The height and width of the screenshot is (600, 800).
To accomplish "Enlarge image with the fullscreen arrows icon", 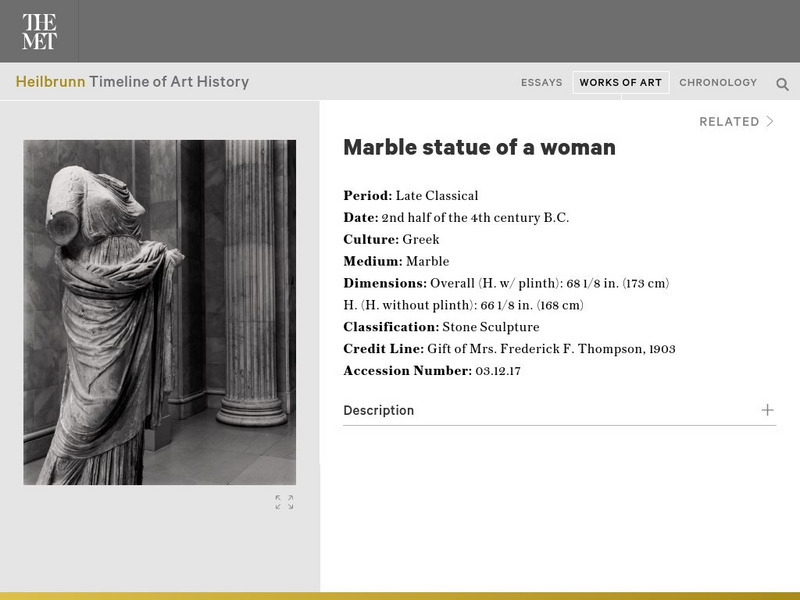I will (284, 502).
